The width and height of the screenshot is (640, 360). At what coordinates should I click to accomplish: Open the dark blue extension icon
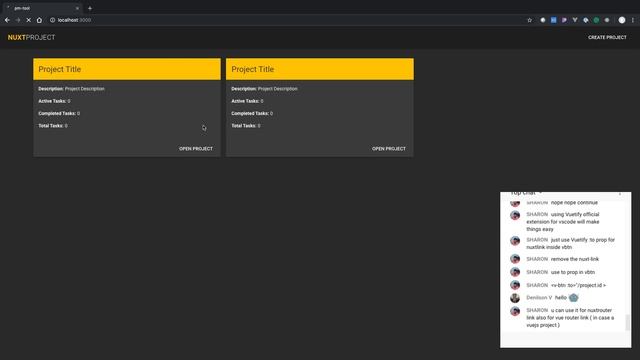(x=586, y=20)
